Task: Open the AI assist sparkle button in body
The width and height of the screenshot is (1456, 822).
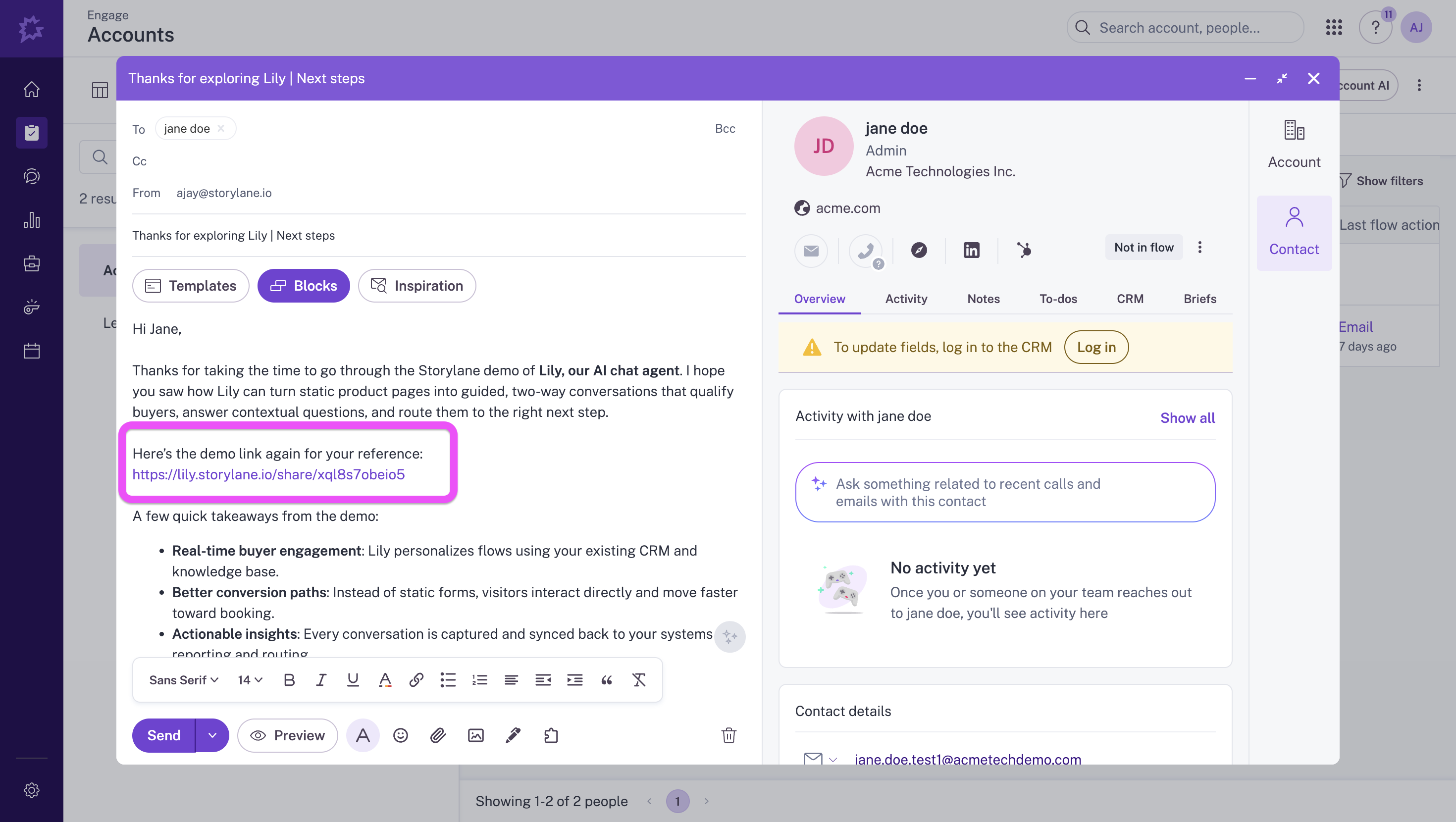Action: 729,637
